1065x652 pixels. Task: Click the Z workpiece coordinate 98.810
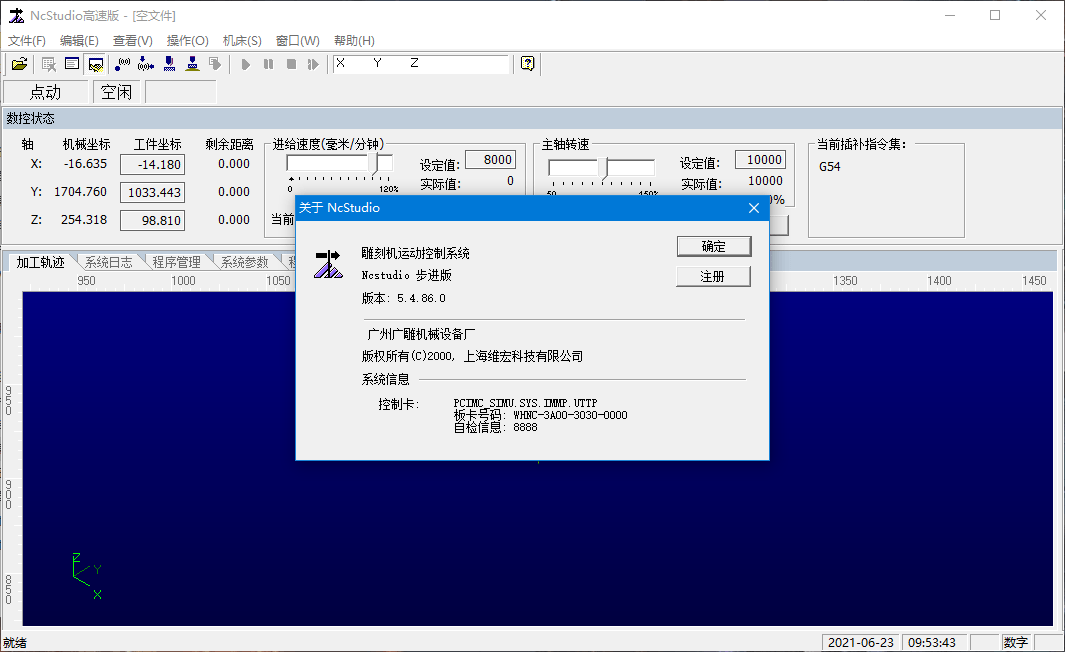tap(153, 220)
